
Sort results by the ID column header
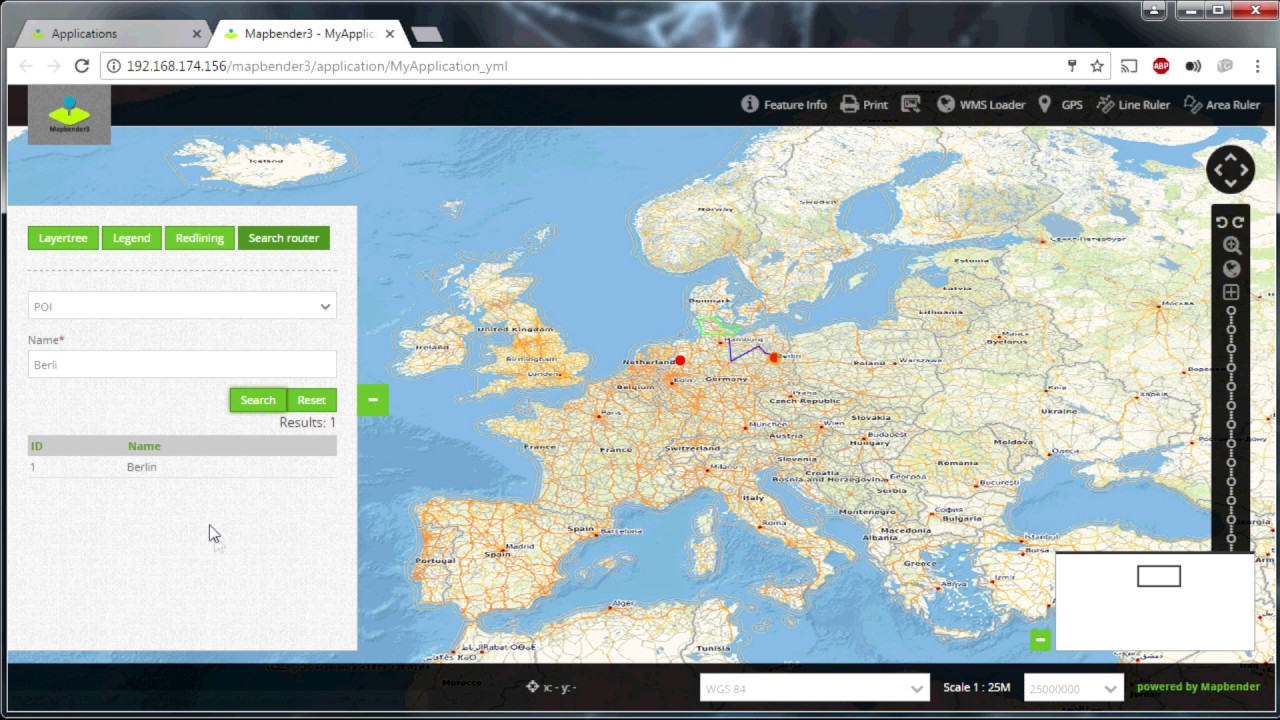(37, 446)
